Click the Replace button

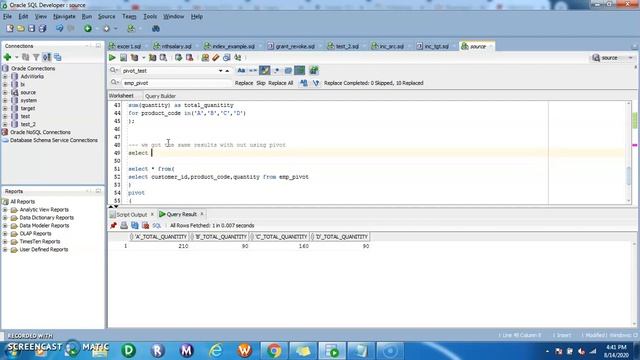[x=244, y=83]
